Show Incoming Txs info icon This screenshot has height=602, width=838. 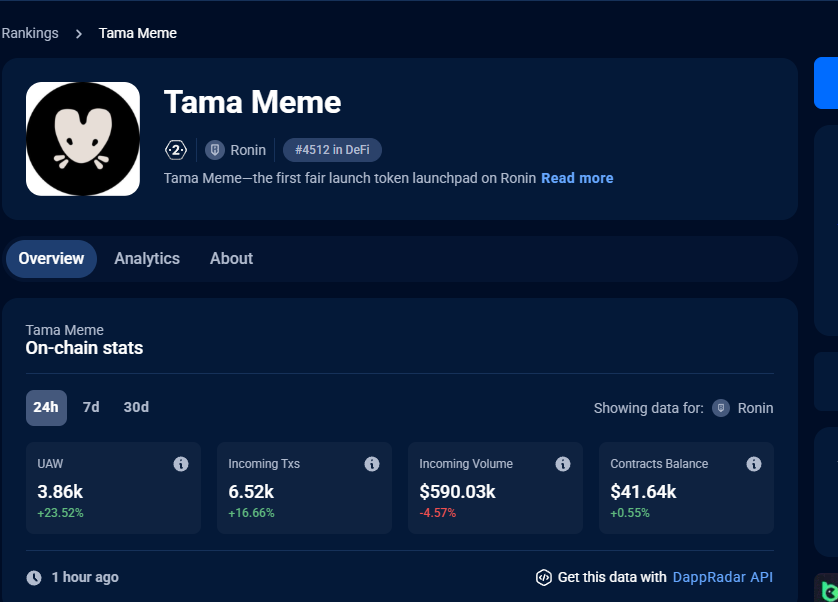372,464
